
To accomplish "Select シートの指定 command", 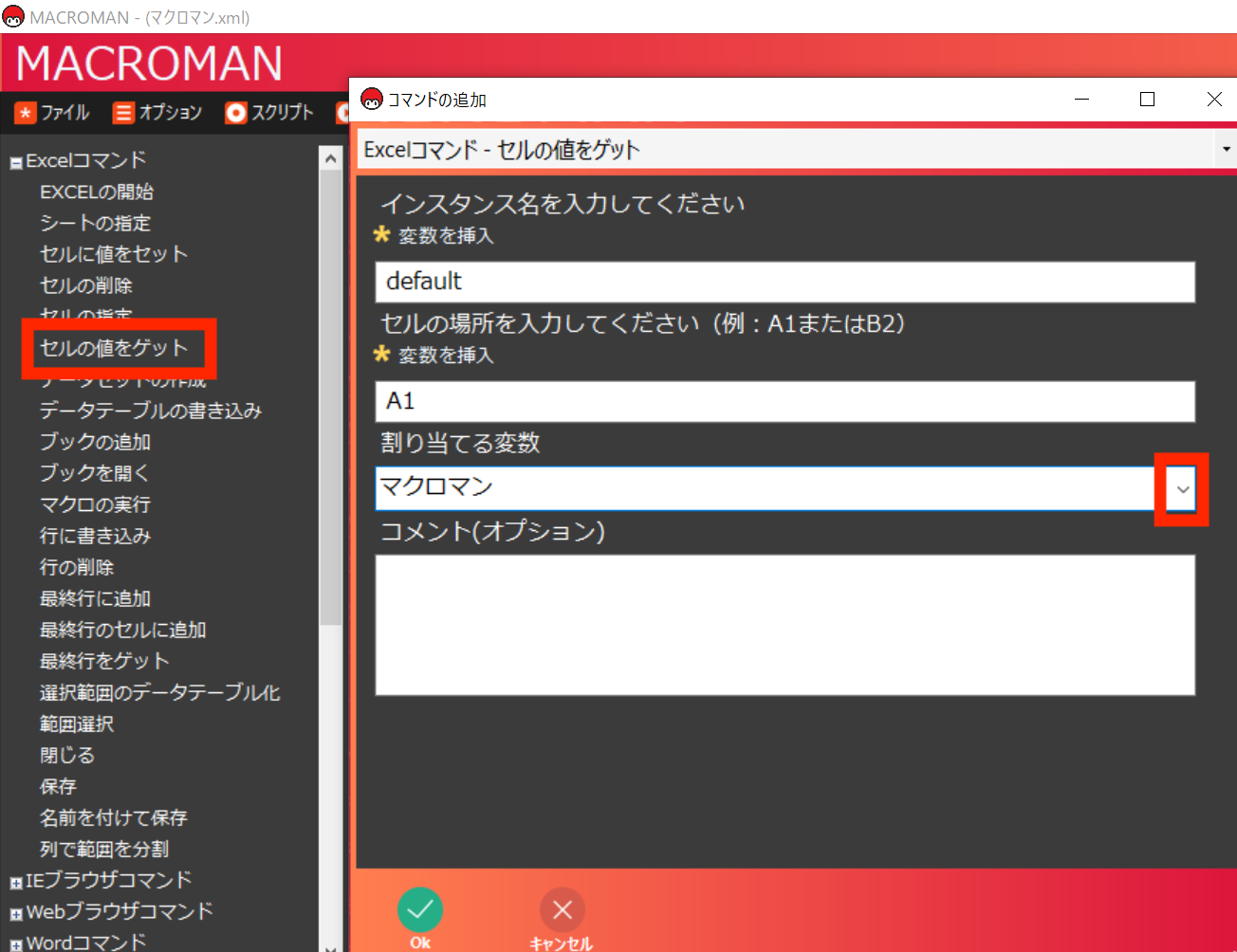I will click(x=95, y=223).
